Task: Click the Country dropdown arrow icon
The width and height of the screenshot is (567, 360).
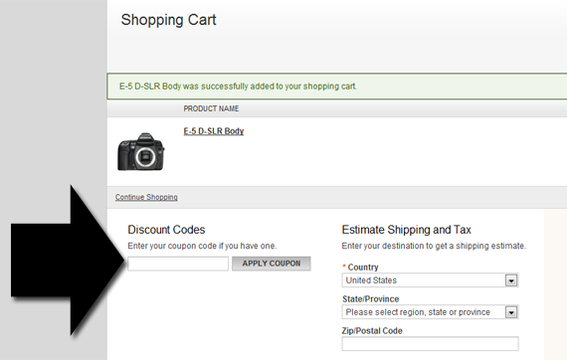Action: pos(511,280)
